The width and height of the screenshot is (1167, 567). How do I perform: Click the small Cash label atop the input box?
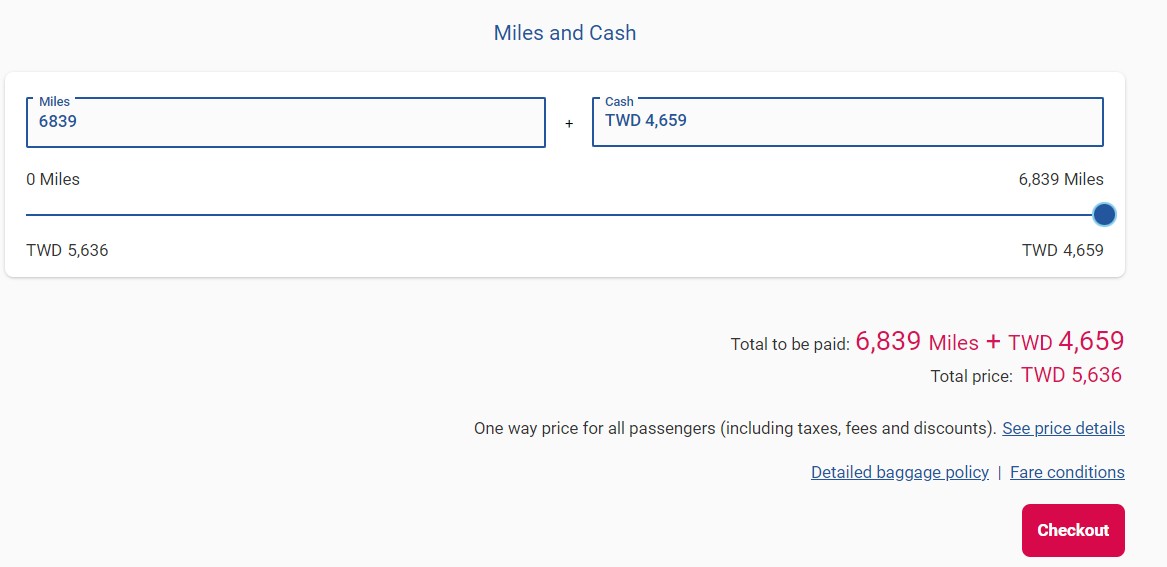619,102
